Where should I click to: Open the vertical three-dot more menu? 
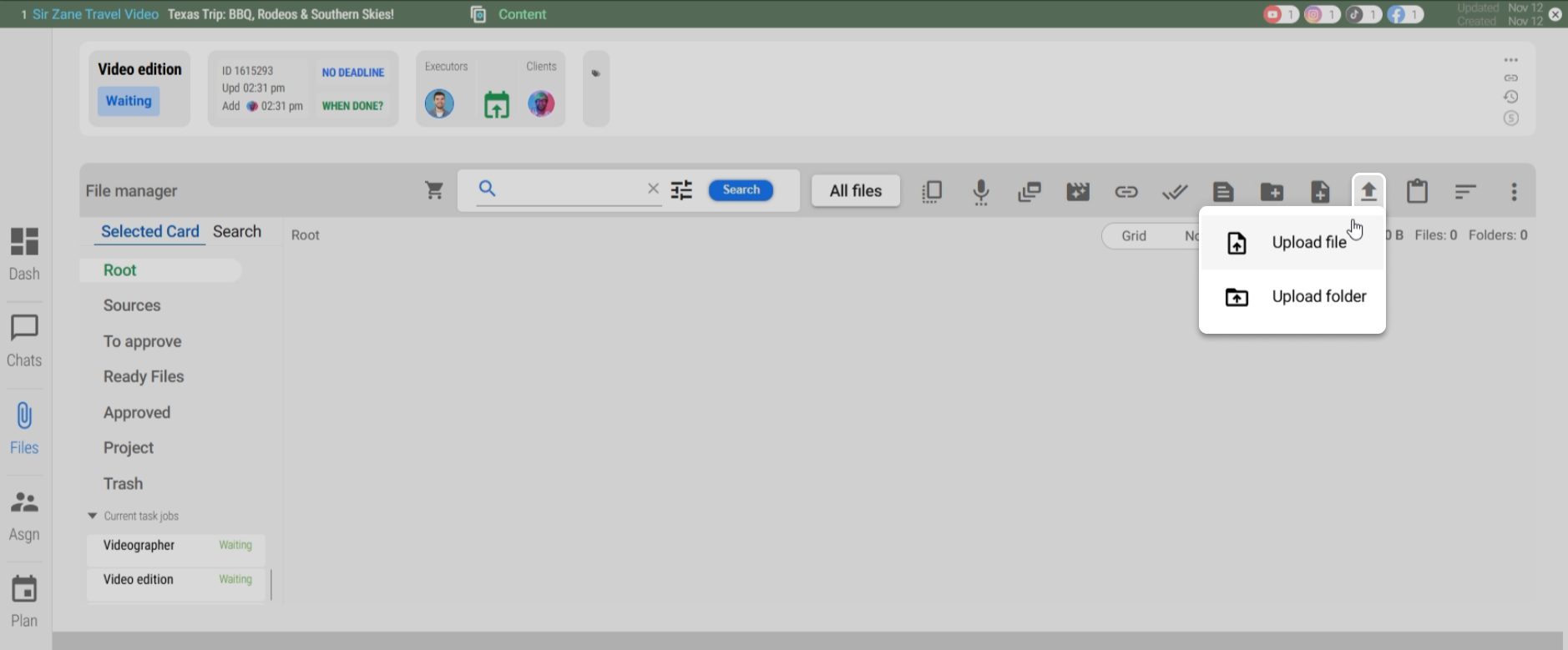[1514, 192]
